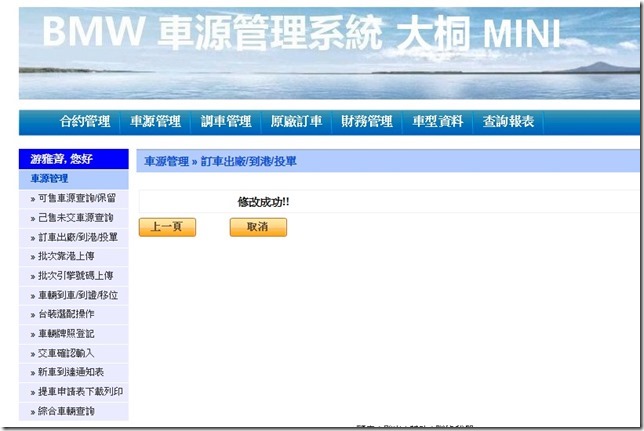644x431 pixels.
Task: Click the 取消 button
Action: pos(258,227)
